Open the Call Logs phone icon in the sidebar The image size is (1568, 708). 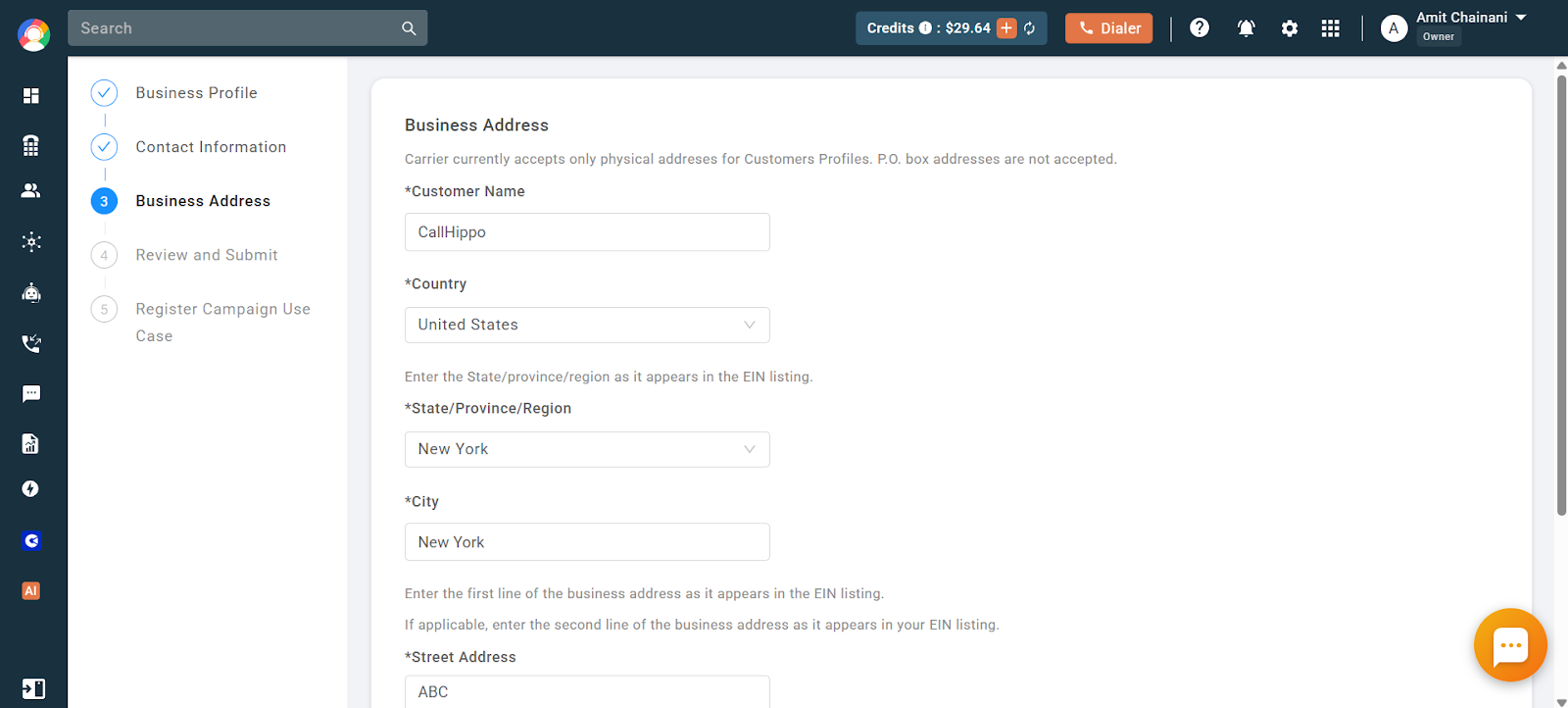pos(31,343)
